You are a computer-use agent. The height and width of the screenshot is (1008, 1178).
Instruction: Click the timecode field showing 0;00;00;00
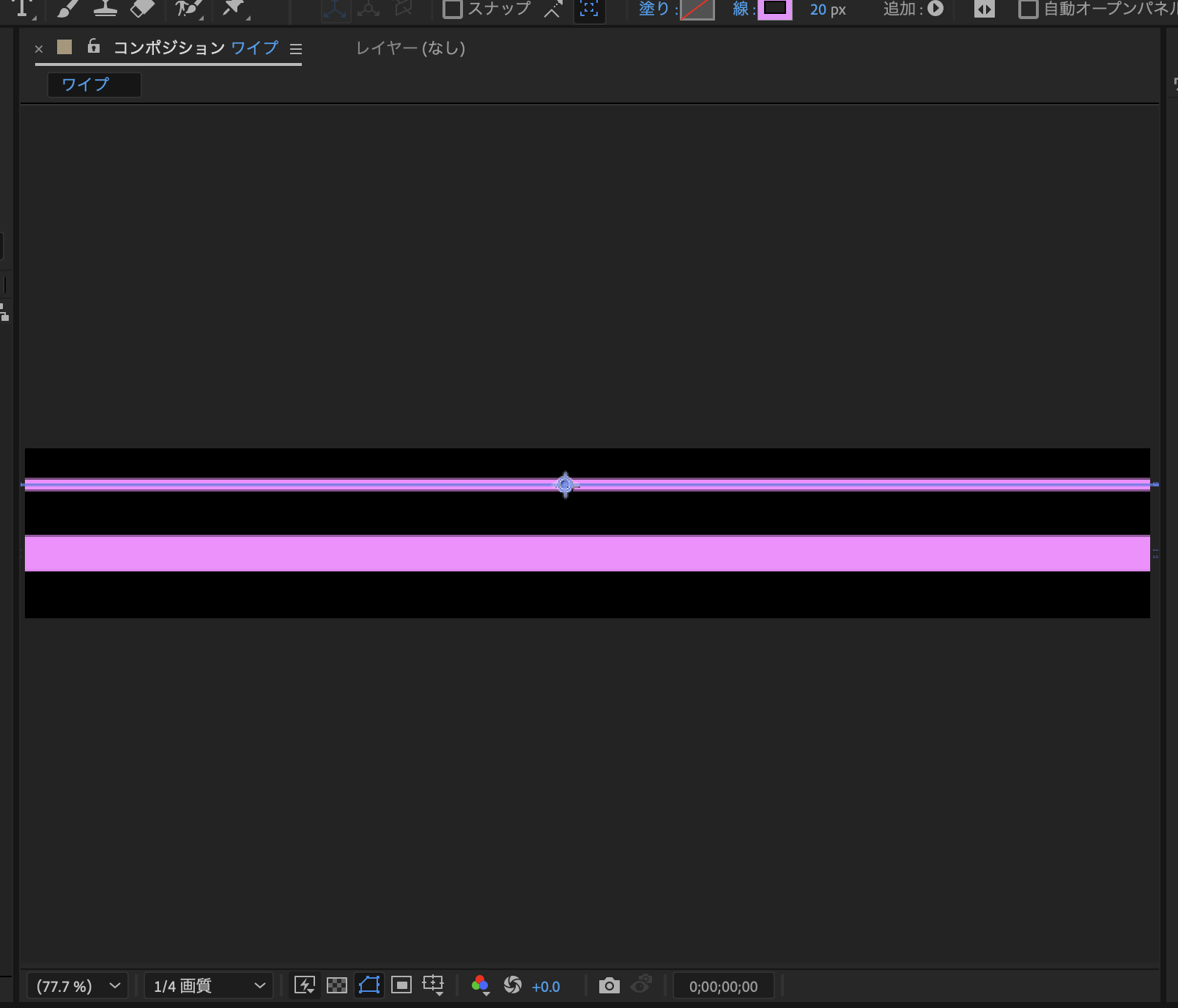(723, 985)
